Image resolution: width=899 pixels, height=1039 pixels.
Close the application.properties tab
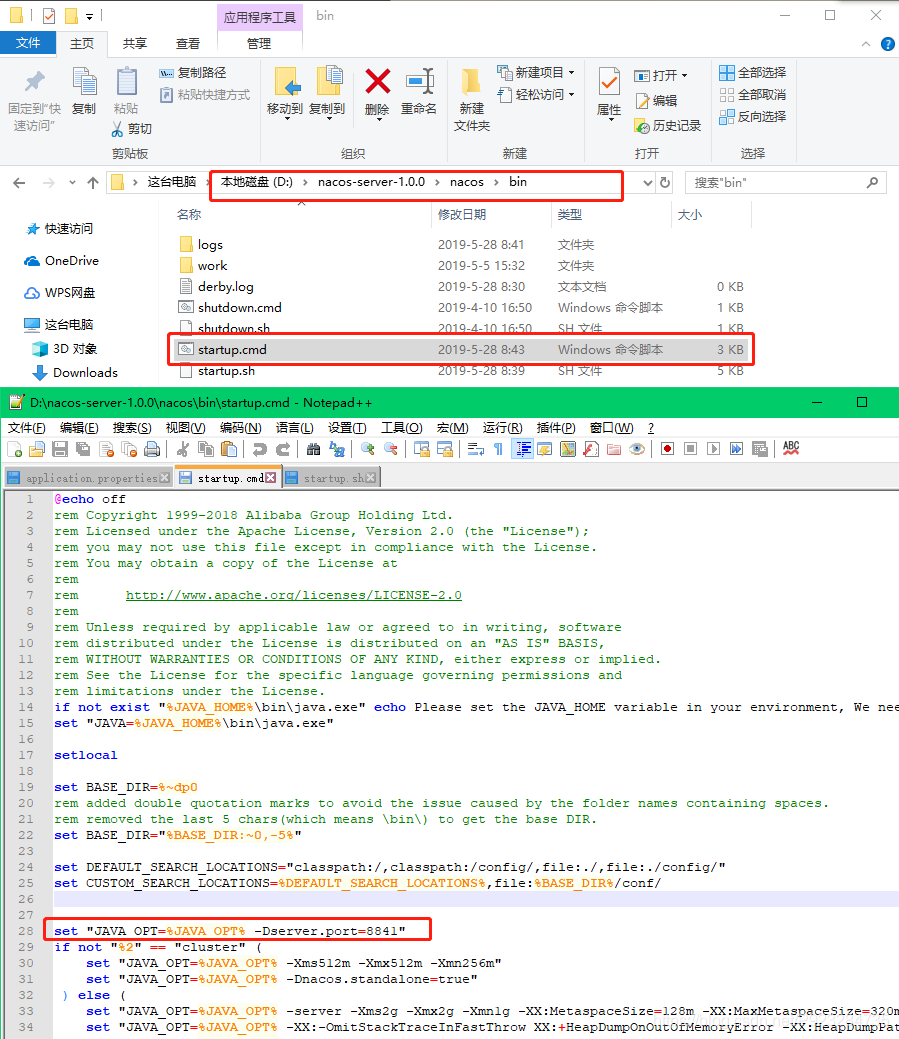pos(164,478)
